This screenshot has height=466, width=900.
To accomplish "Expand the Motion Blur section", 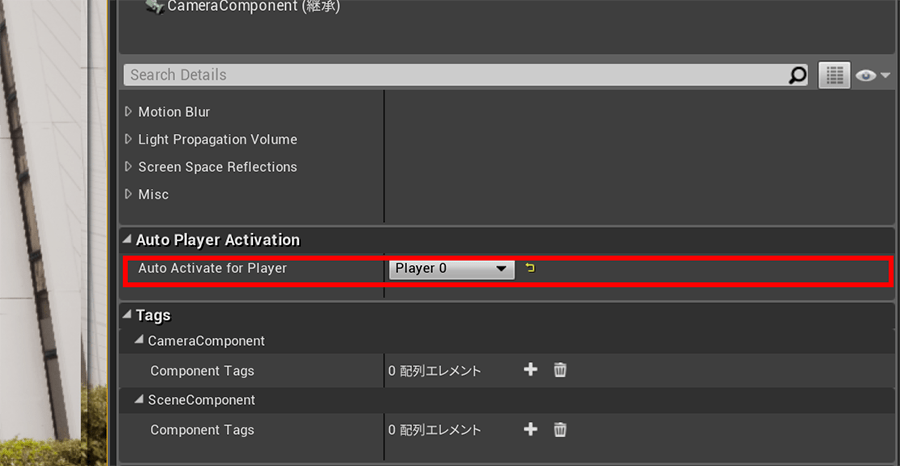I will [128, 112].
